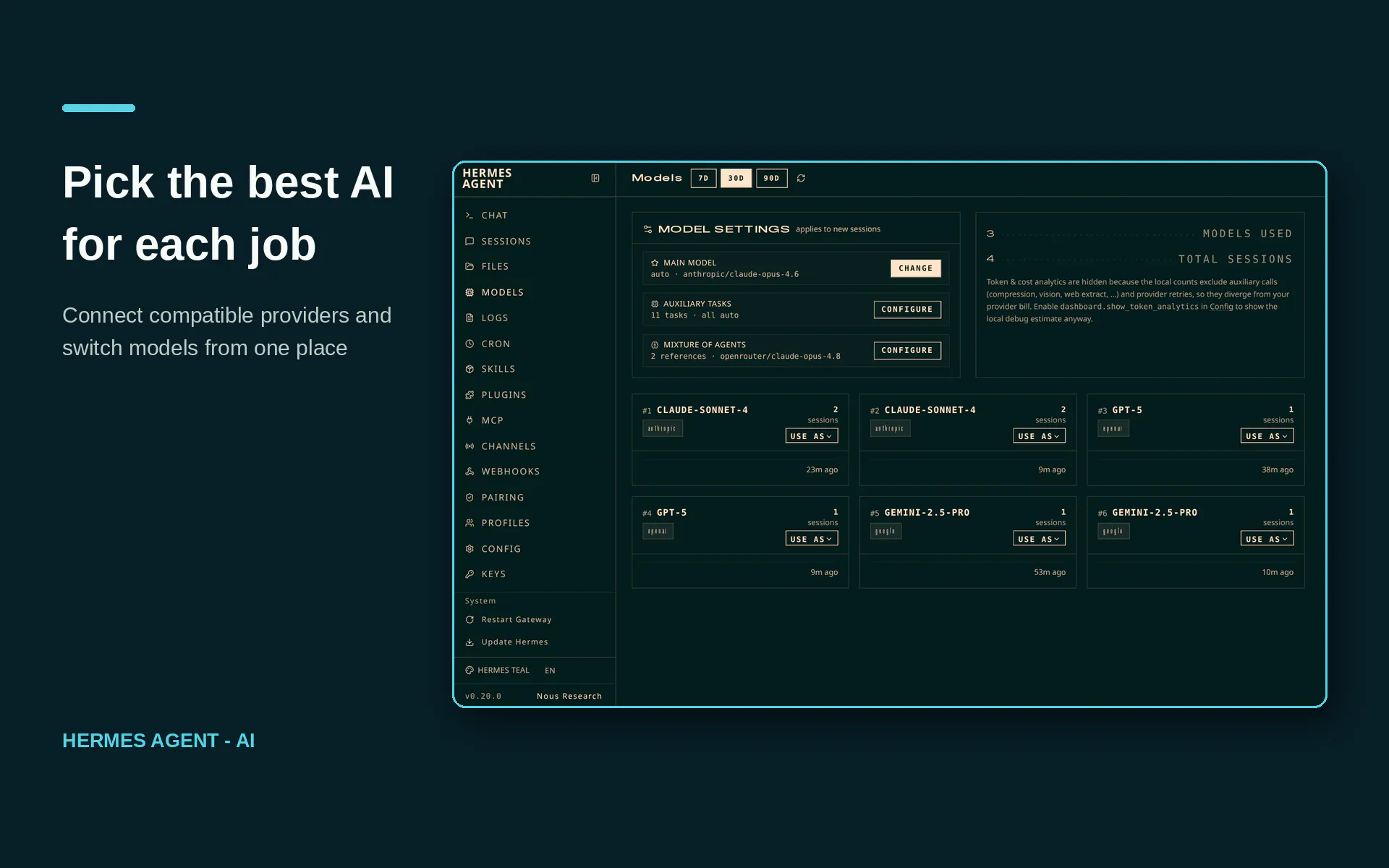Screen dimensions: 1389x868
Task: Click the palette icon beside Hermes Teal
Action: click(470, 671)
